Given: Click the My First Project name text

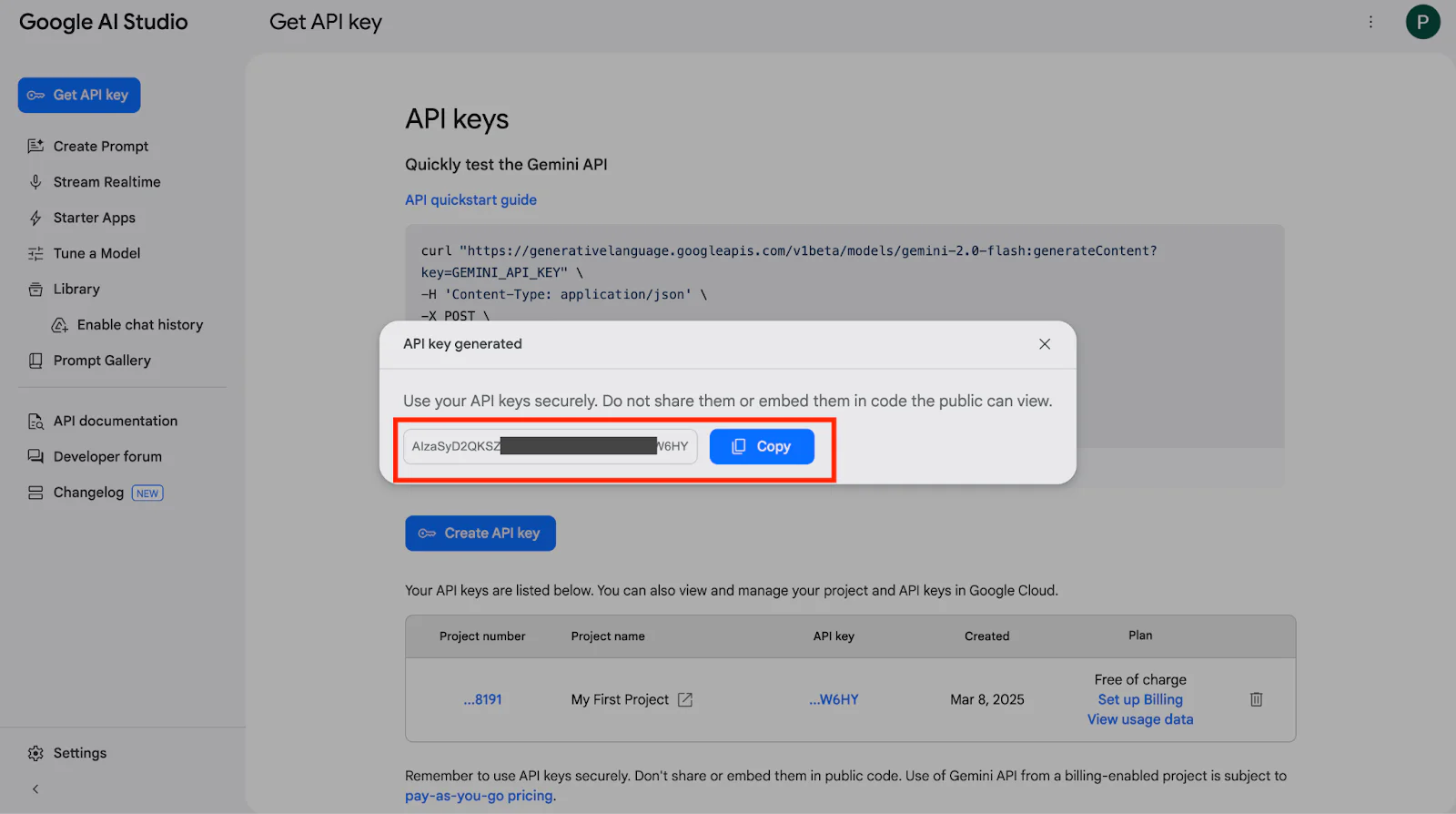Looking at the screenshot, I should [x=620, y=699].
